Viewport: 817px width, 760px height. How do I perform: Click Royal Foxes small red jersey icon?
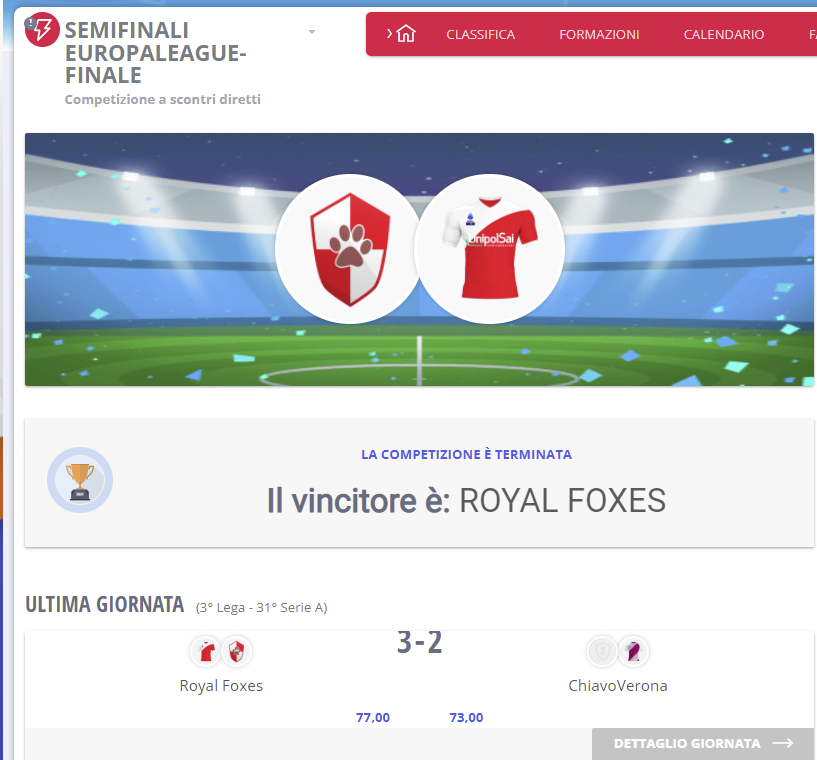pos(206,651)
